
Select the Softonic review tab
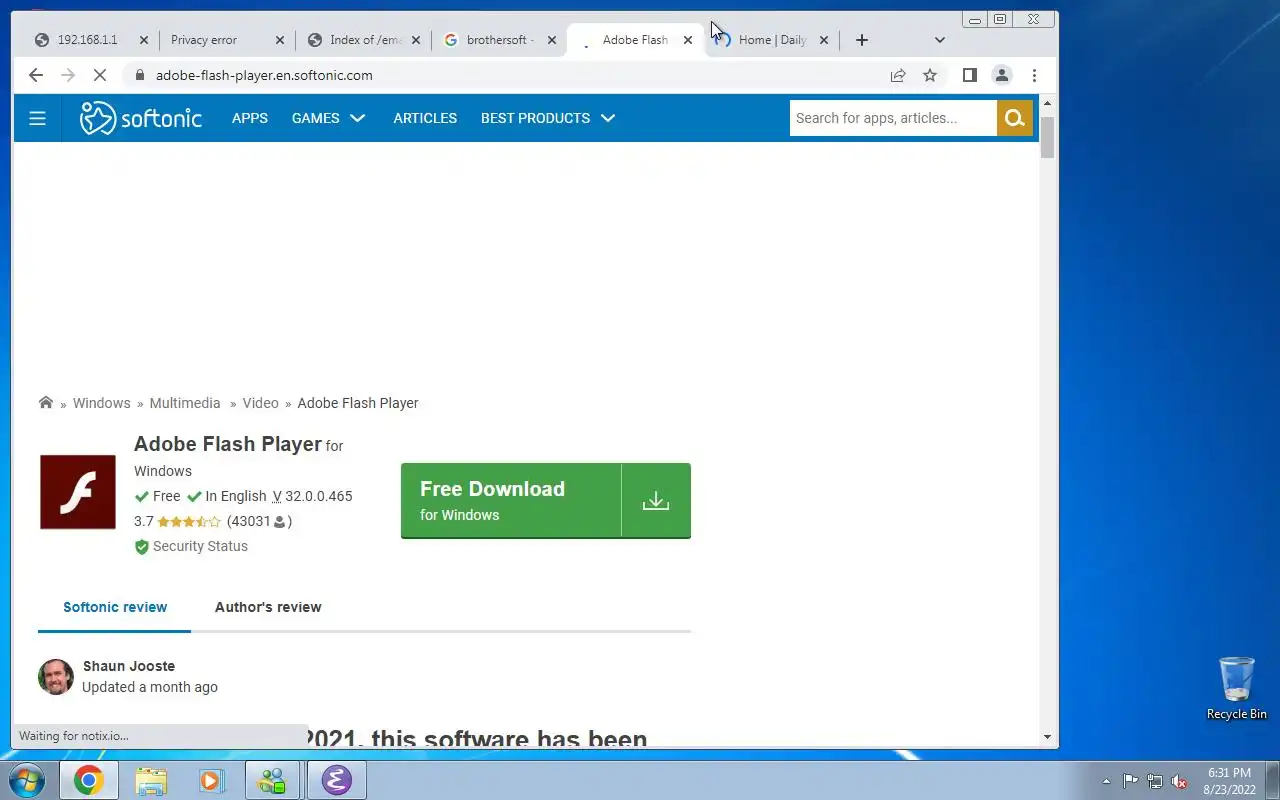(x=115, y=607)
